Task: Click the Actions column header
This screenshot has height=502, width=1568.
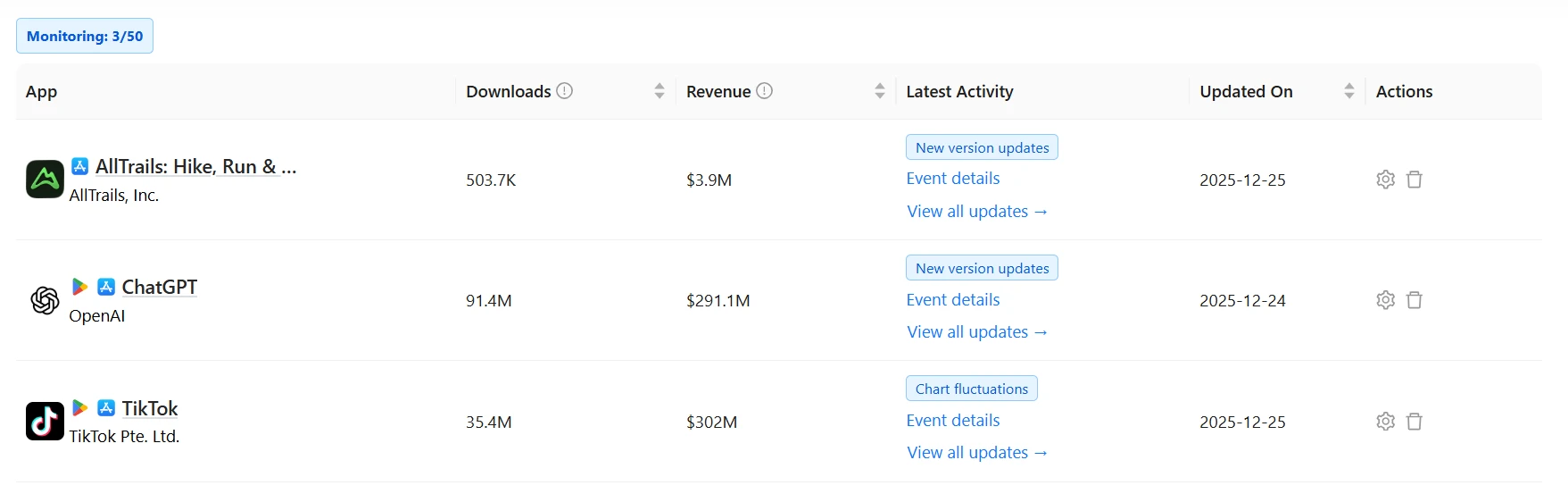Action: [1404, 91]
